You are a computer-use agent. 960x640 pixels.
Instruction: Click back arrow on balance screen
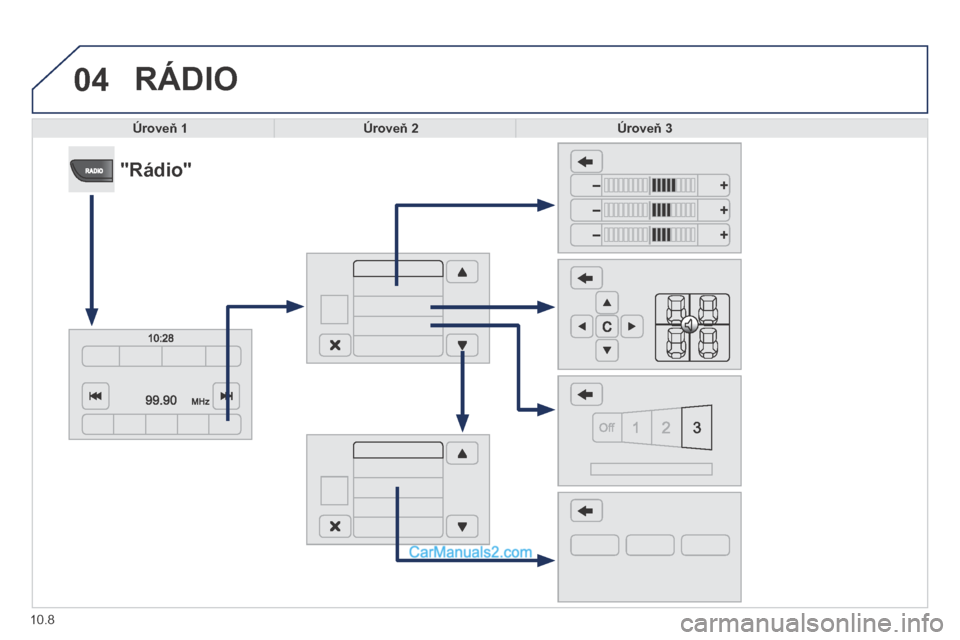[586, 278]
